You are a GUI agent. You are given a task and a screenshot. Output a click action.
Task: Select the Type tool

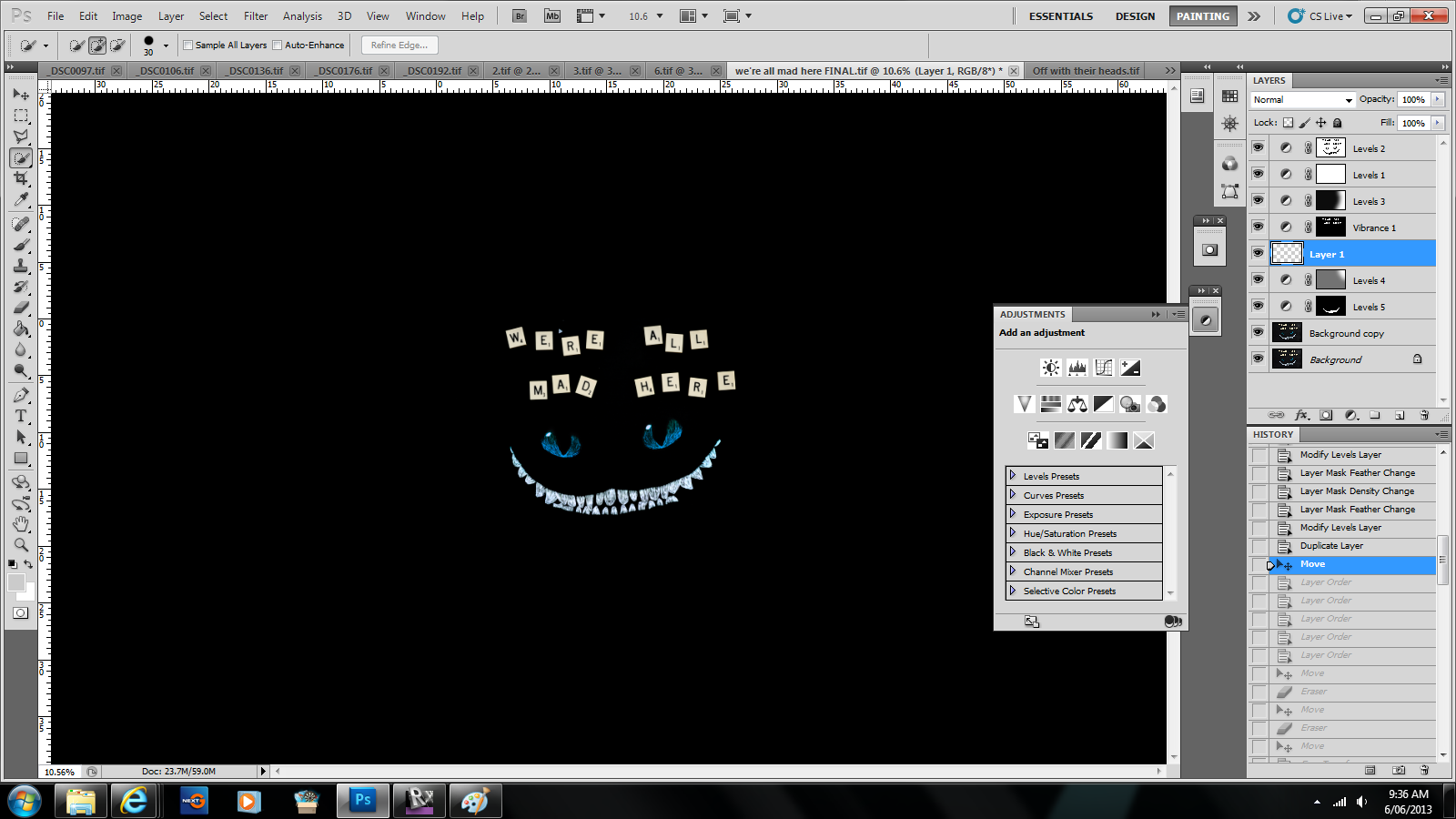pos(21,416)
